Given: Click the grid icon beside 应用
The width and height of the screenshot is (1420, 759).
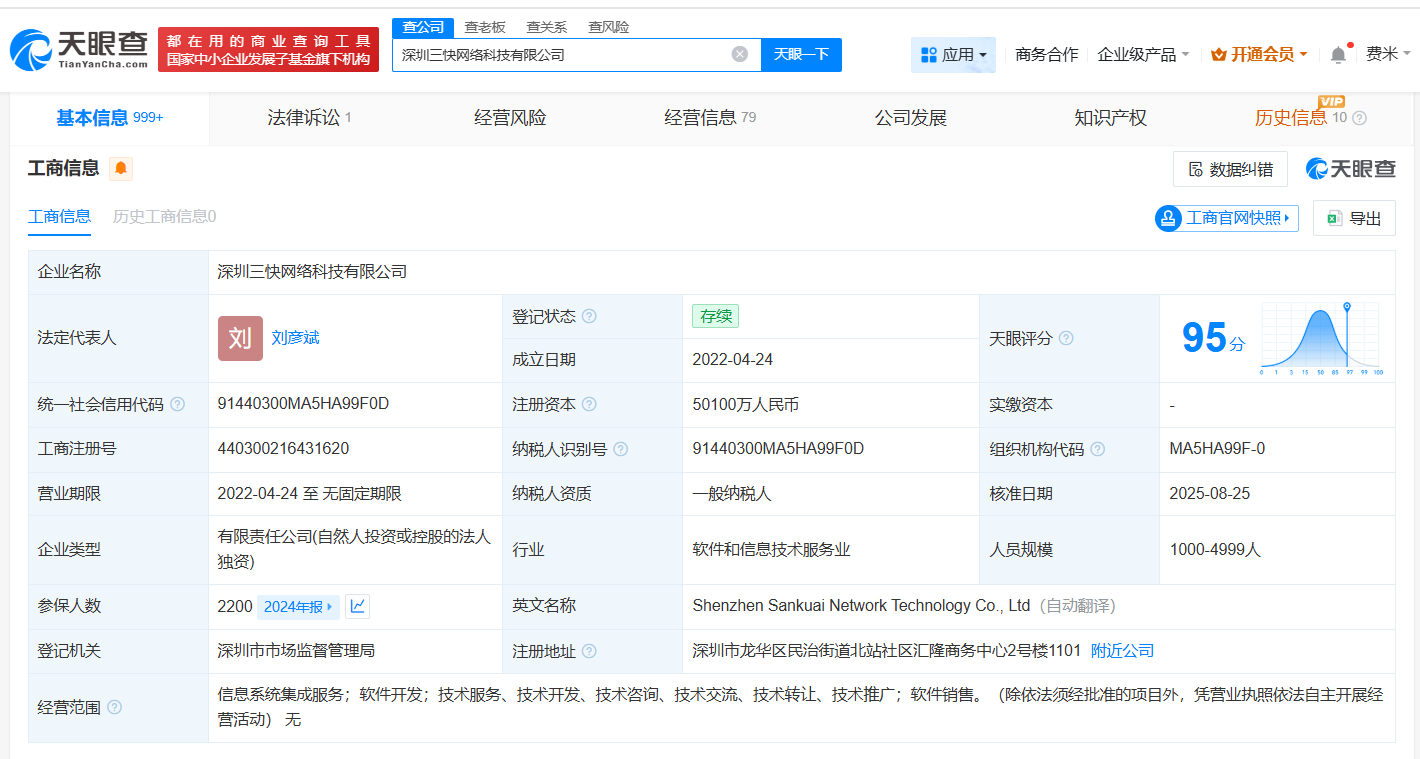Looking at the screenshot, I should pos(928,54).
